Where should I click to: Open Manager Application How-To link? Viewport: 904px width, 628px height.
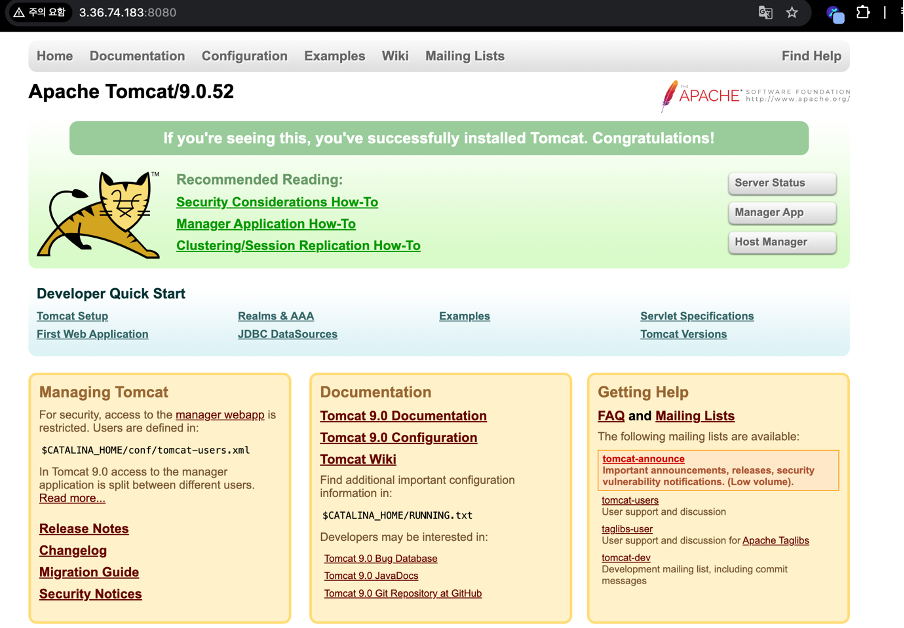click(x=266, y=224)
